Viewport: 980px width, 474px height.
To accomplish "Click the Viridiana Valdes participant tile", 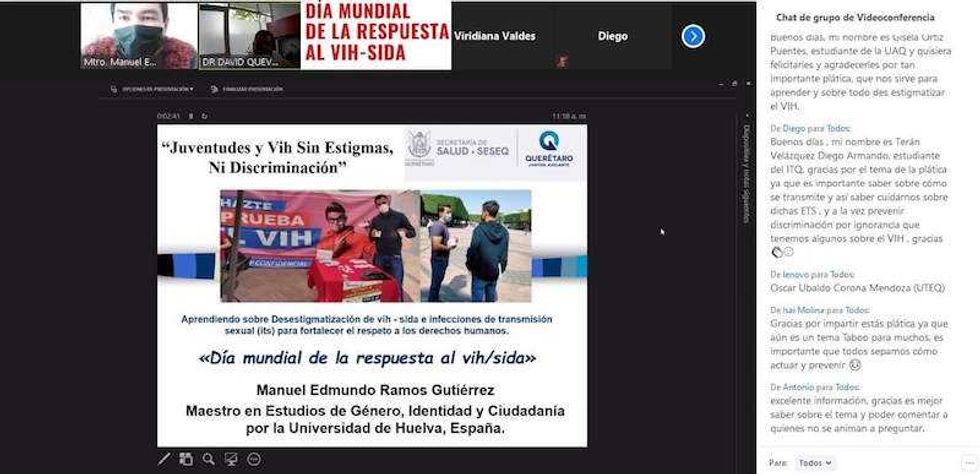I will [x=495, y=36].
